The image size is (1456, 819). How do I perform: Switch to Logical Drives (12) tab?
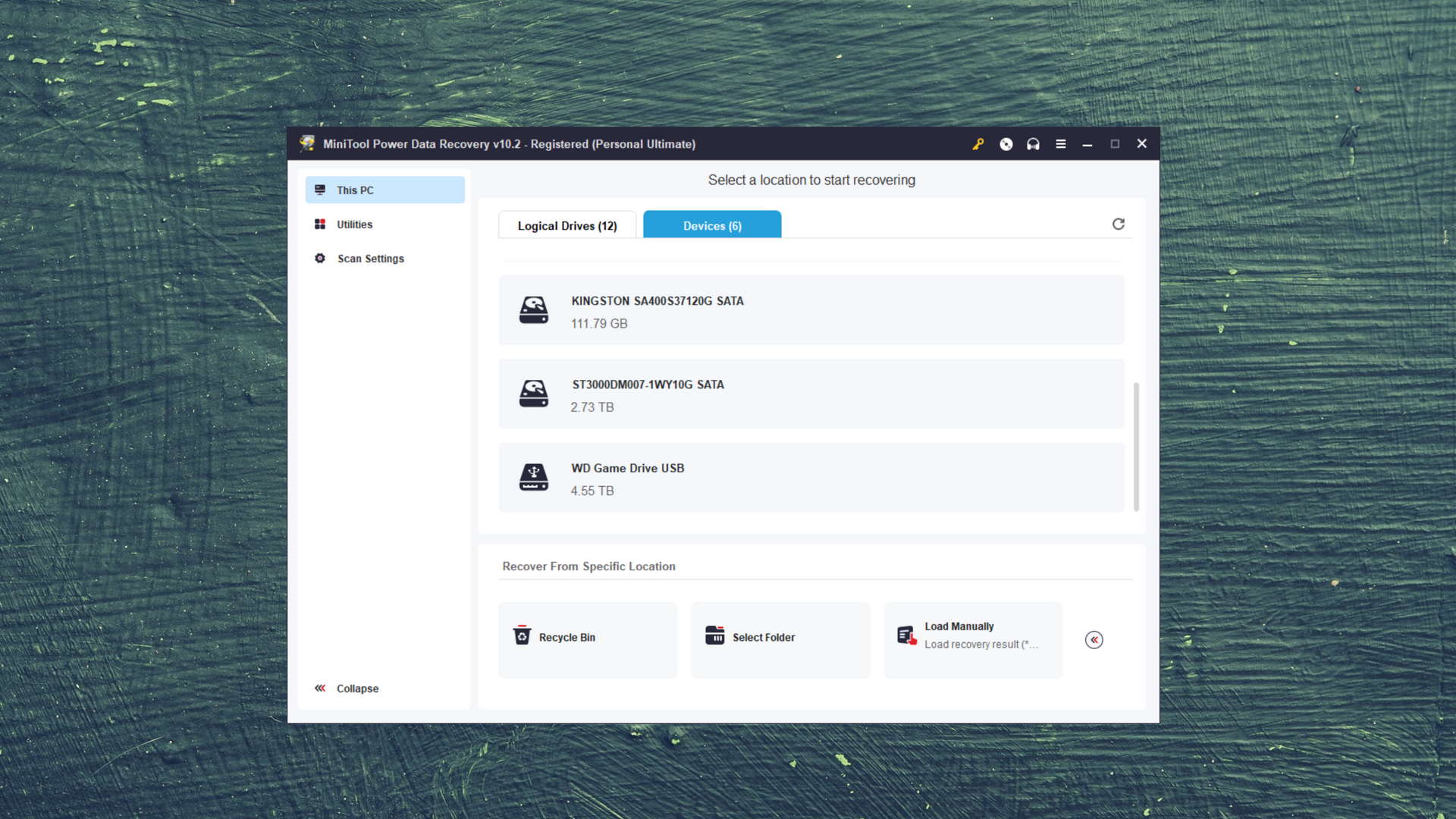coord(567,225)
